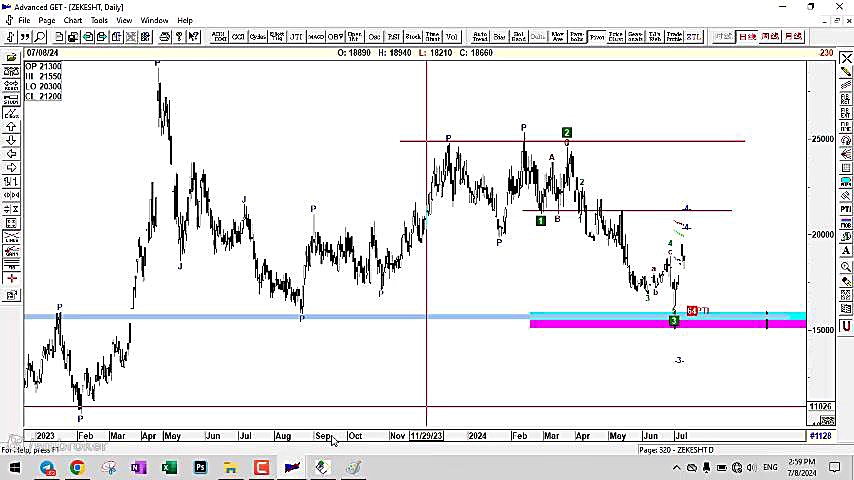Click the Auto Trend toolbar button

479,37
